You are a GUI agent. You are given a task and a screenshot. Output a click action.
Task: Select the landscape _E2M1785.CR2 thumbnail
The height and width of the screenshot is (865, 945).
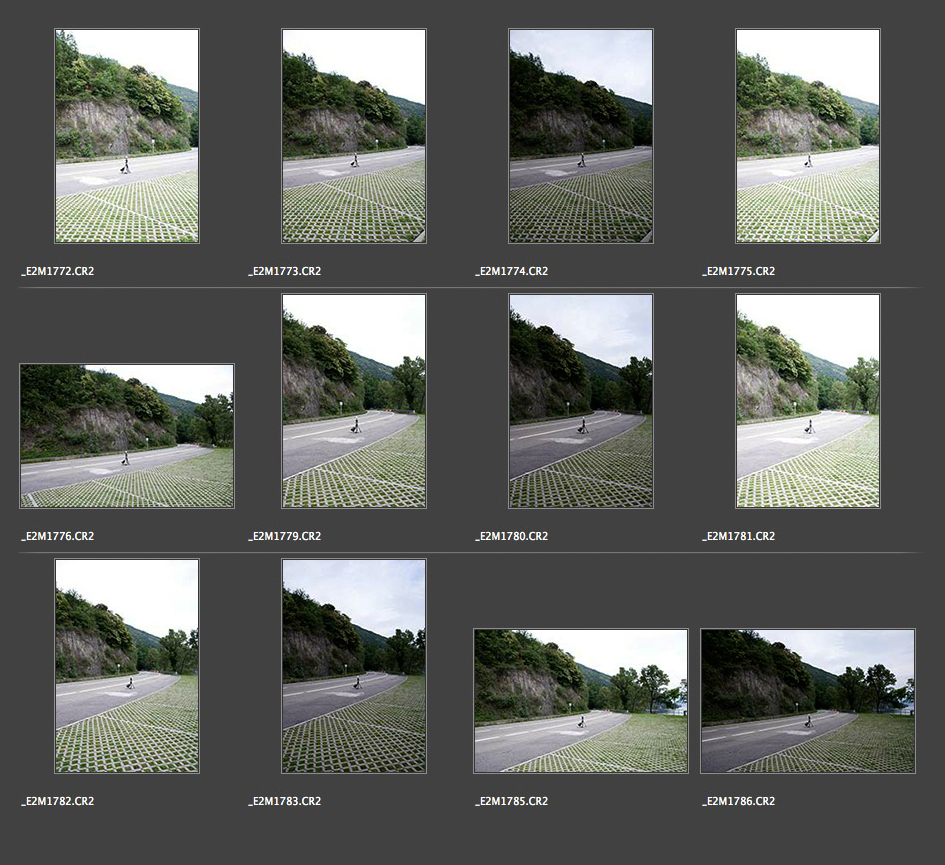pyautogui.click(x=581, y=701)
